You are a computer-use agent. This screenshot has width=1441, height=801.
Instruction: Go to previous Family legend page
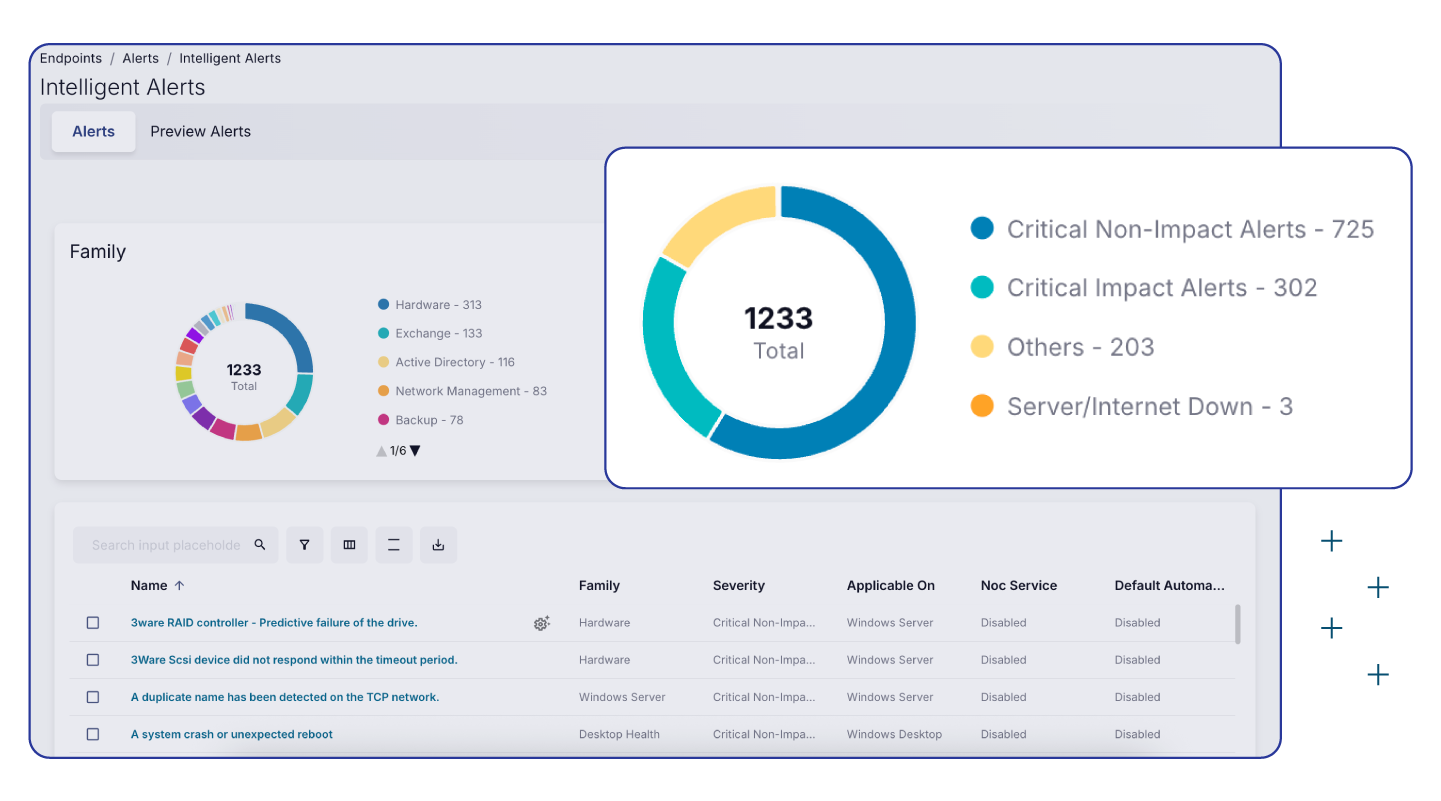coord(381,451)
